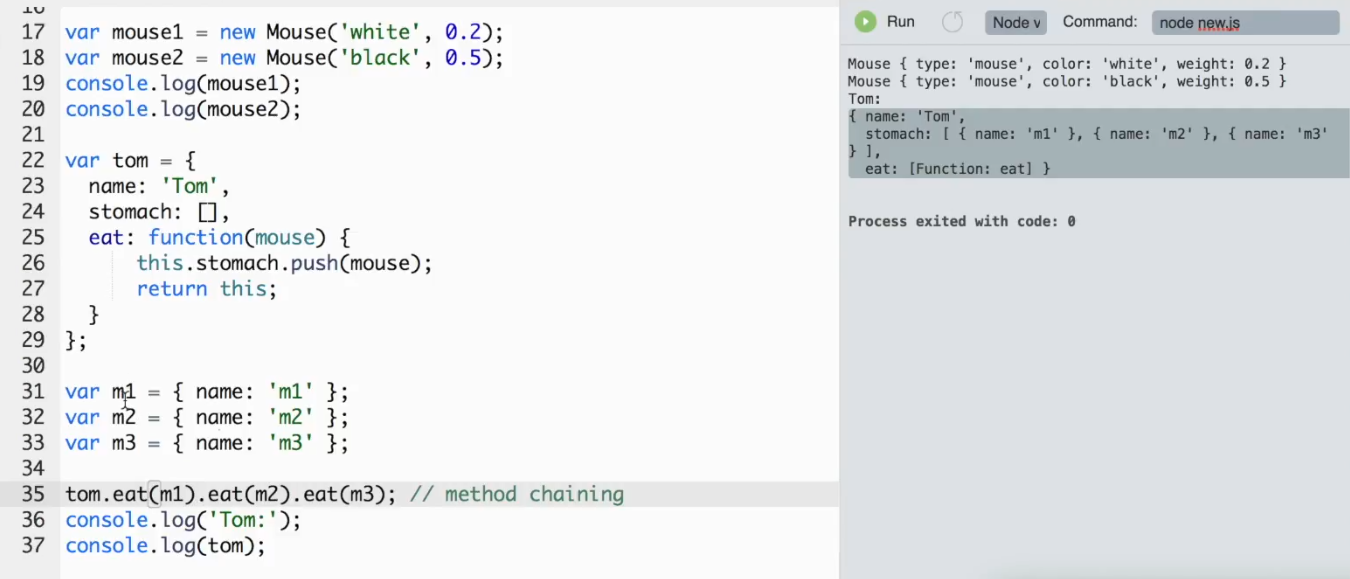Open the Node version dropdown
Screen dimensions: 1350x579
pos(1016,22)
